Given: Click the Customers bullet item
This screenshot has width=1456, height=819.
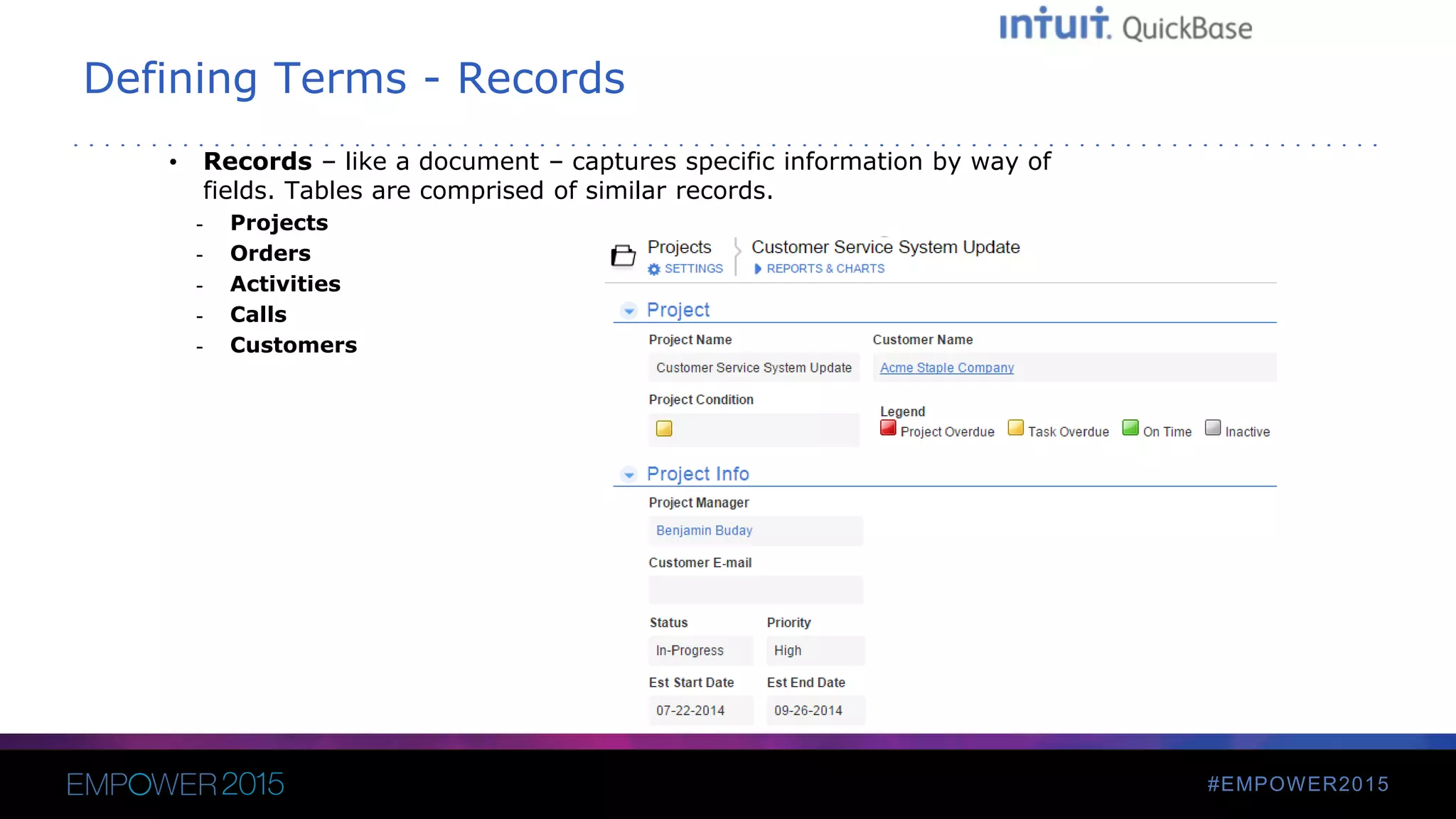Looking at the screenshot, I should pyautogui.click(x=294, y=345).
